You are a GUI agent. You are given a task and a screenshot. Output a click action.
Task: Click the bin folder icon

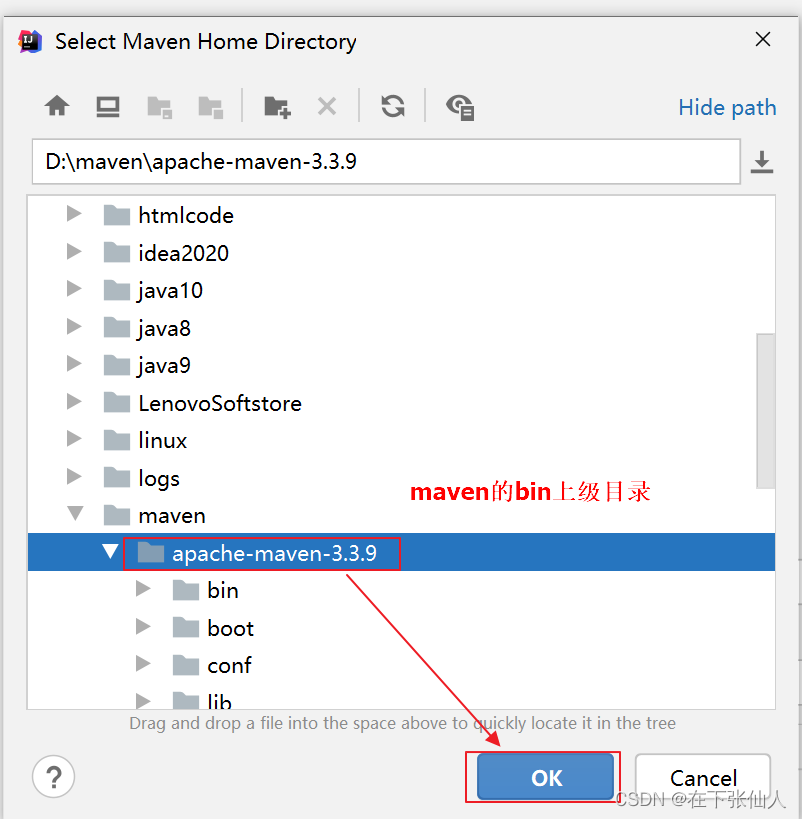point(185,590)
